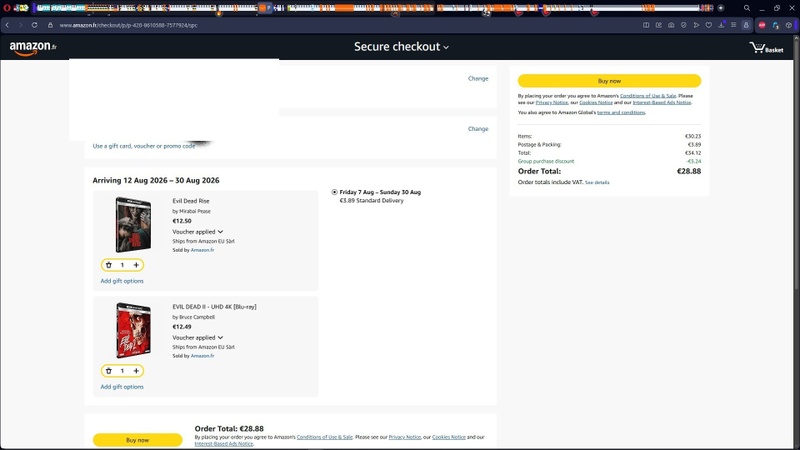Open the Opera main menu icon
This screenshot has width=800, height=450.
click(x=7, y=8)
